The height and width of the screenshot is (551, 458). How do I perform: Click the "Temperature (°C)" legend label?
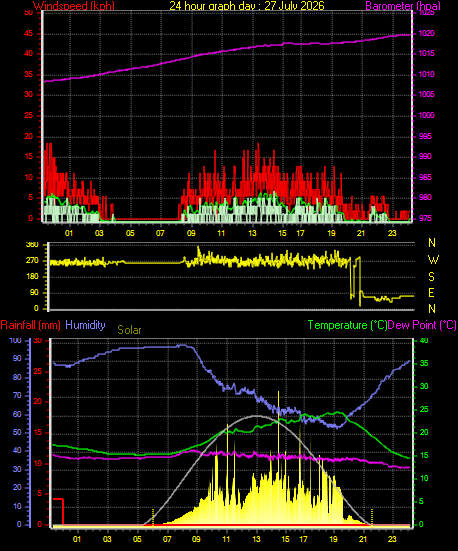(347, 325)
